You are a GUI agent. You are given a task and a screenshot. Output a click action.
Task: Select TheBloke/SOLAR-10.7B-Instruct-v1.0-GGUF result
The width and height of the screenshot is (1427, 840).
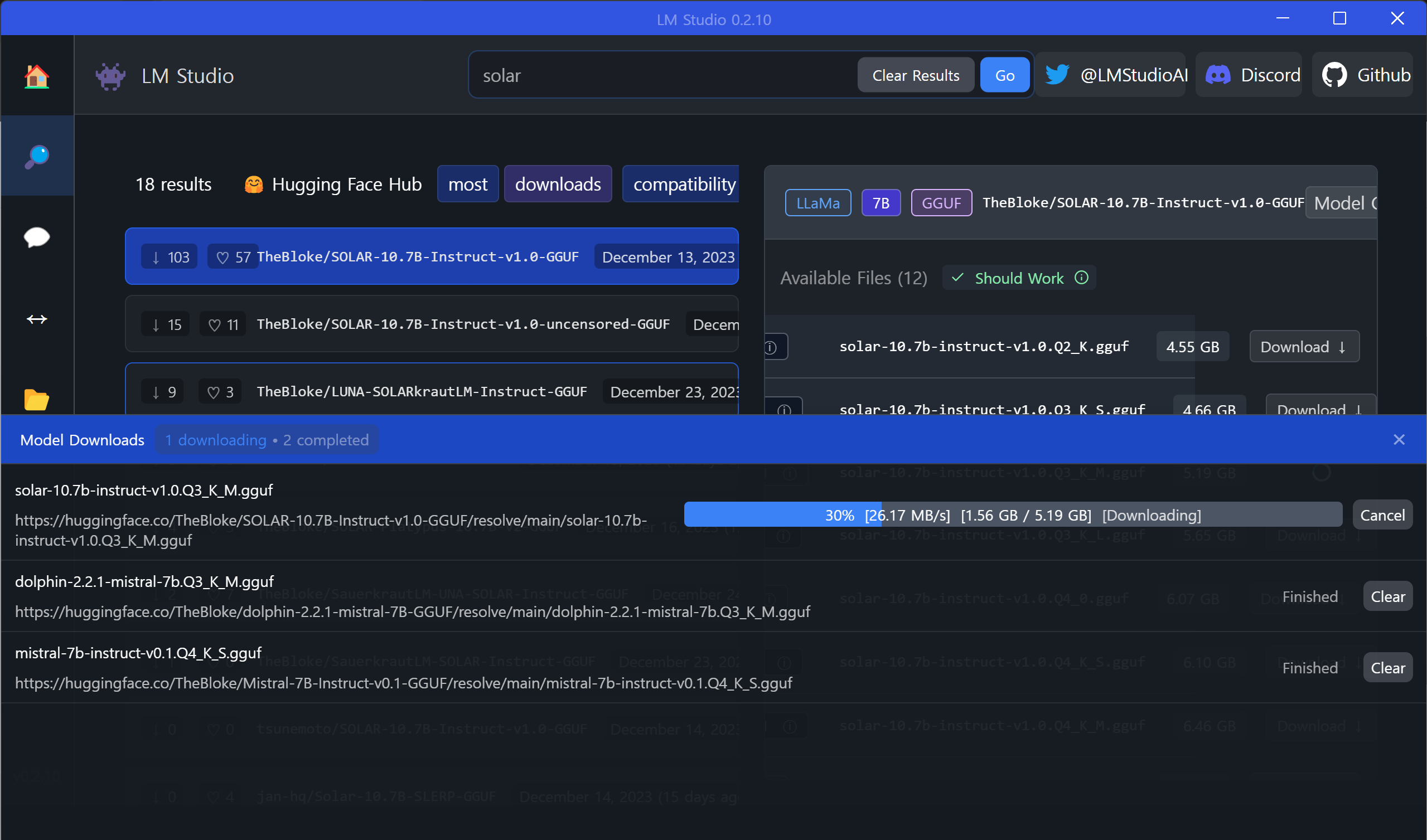point(432,256)
